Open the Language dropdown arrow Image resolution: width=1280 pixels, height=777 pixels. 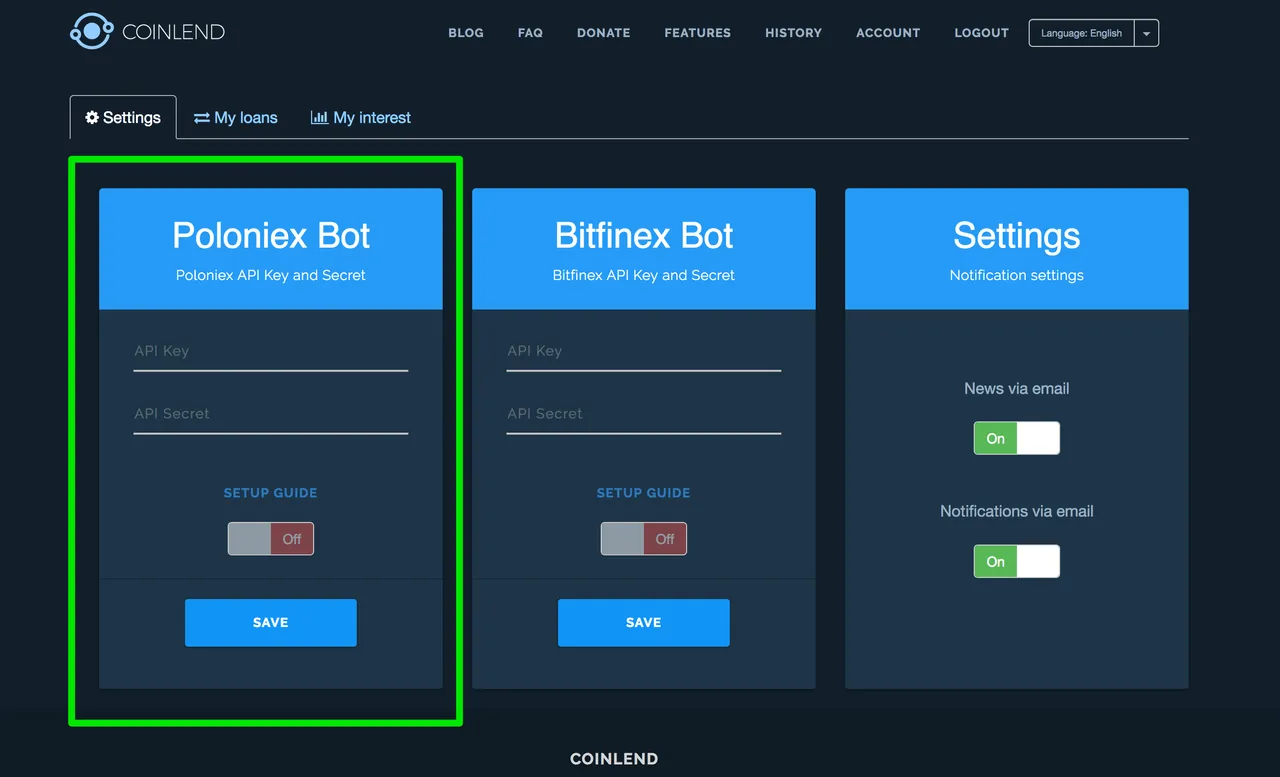coord(1146,33)
